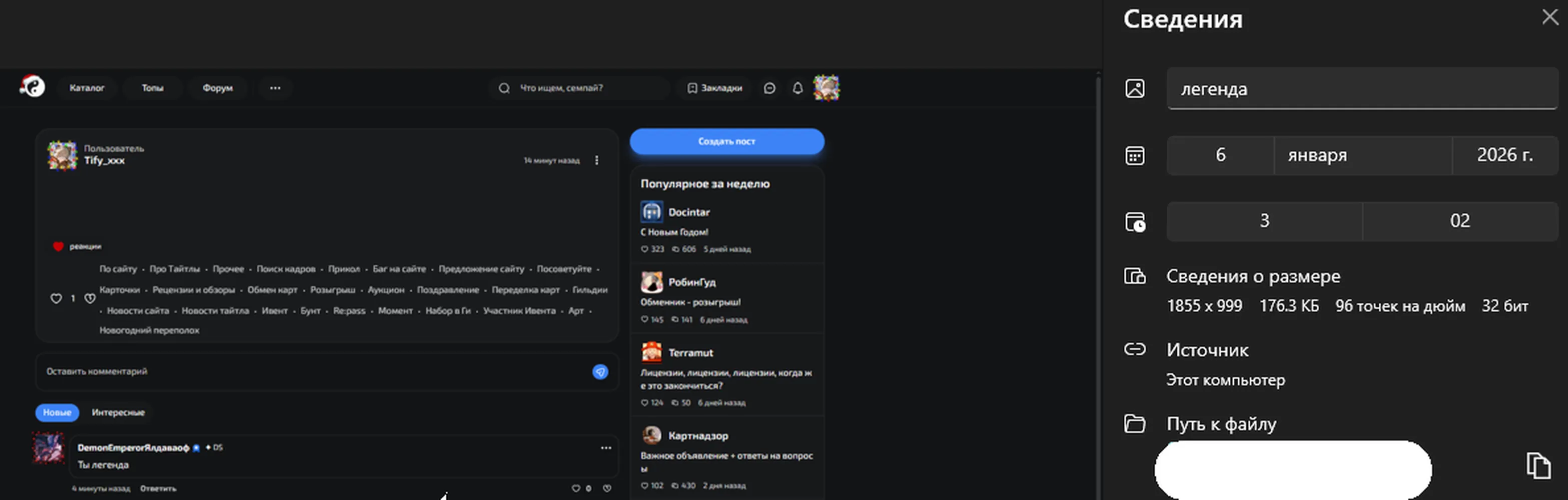Viewport: 1568px width, 500px height.
Task: Change the day value 6
Action: 1220,155
